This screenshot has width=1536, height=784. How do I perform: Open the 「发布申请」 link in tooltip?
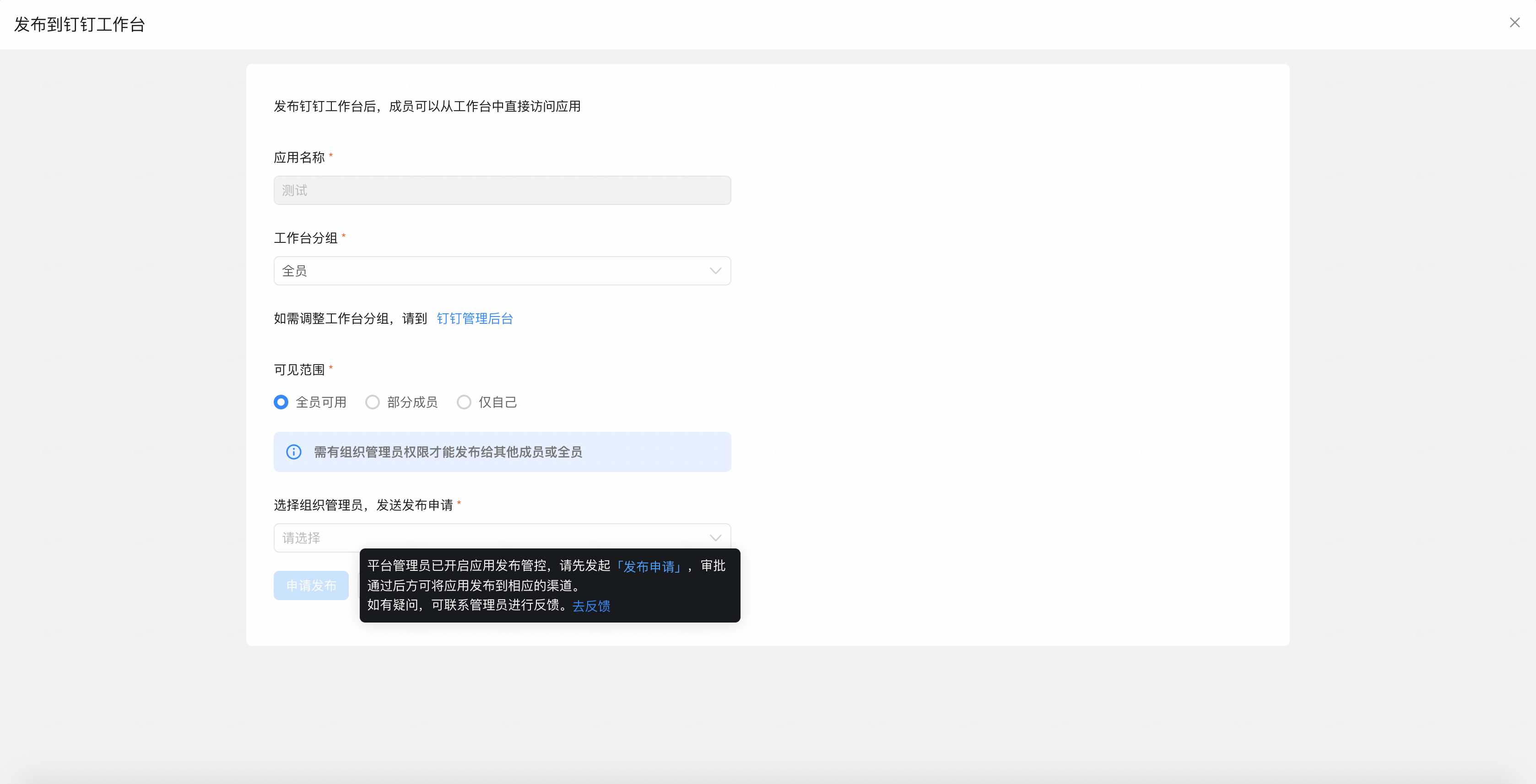[x=649, y=566]
